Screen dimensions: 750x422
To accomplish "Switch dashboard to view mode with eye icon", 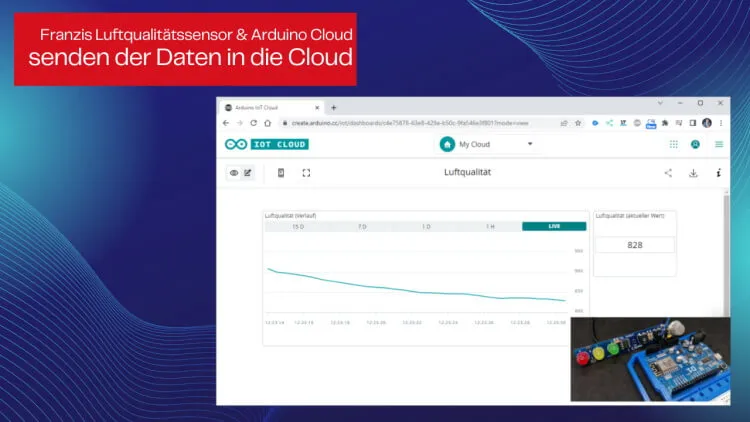I will click(234, 173).
